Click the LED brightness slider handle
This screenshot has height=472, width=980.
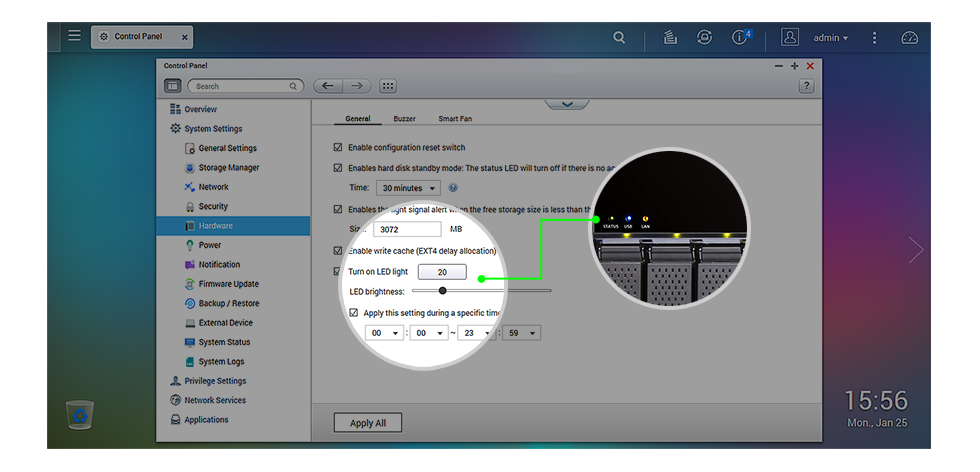tap(415, 291)
